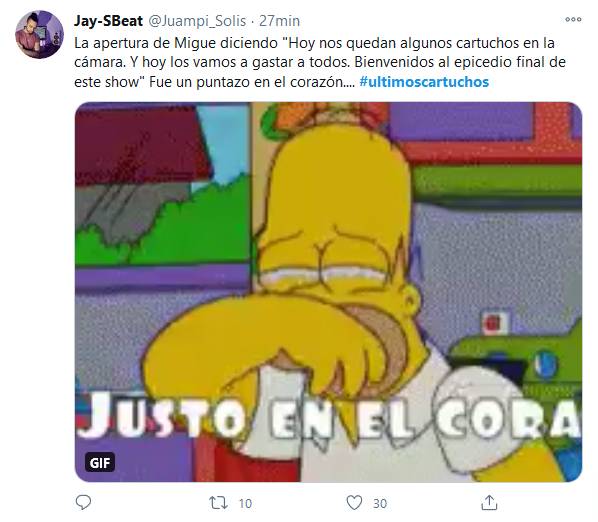The width and height of the screenshot is (598, 522).
Task: Follow the #ultimoscartuchos hashtag
Action: click(424, 82)
